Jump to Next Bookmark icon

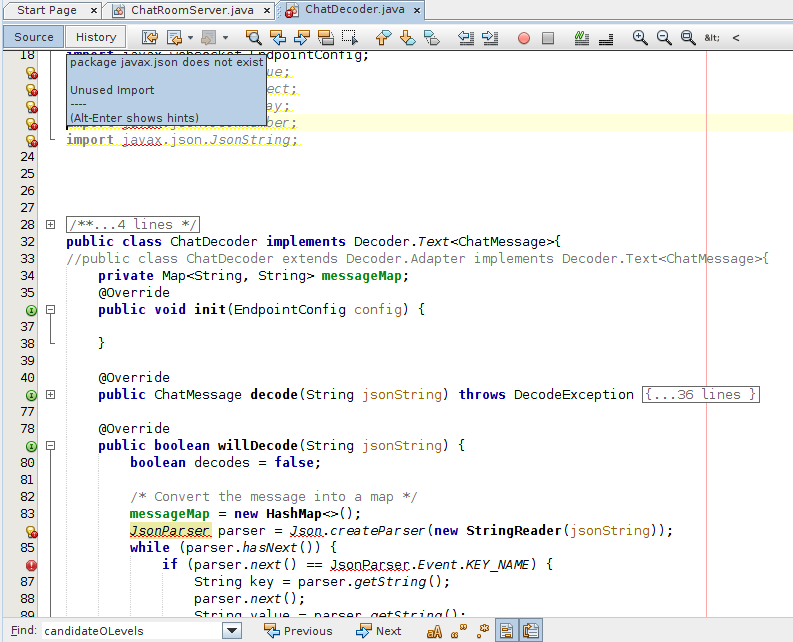click(x=408, y=37)
